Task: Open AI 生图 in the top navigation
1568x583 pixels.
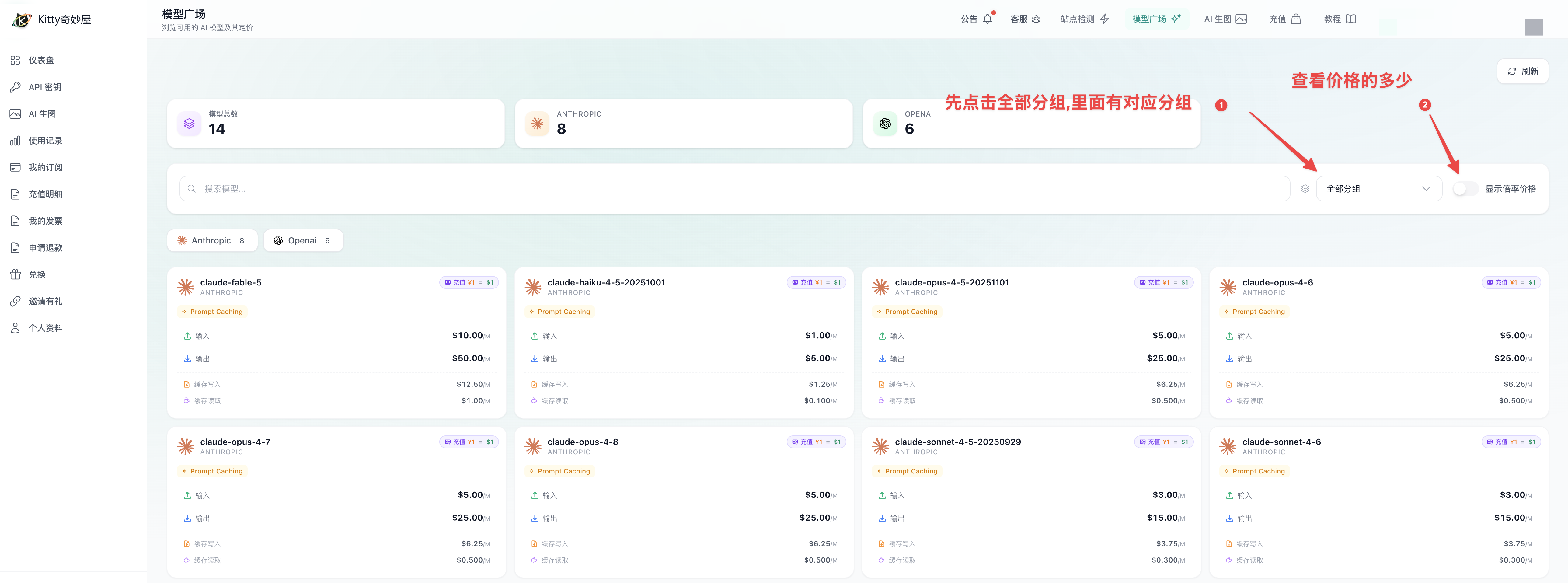Action: pyautogui.click(x=1225, y=19)
